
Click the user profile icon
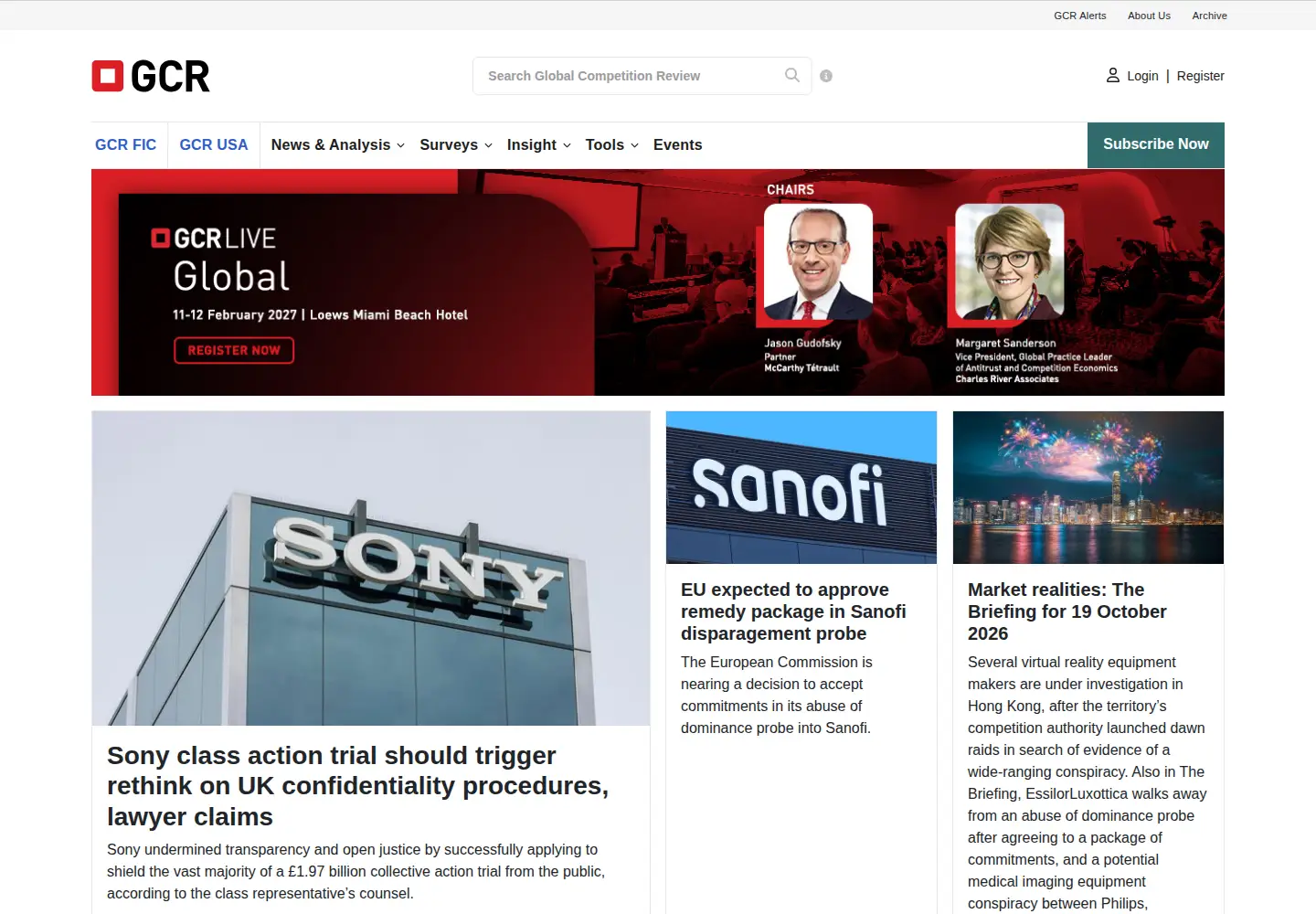(x=1113, y=75)
